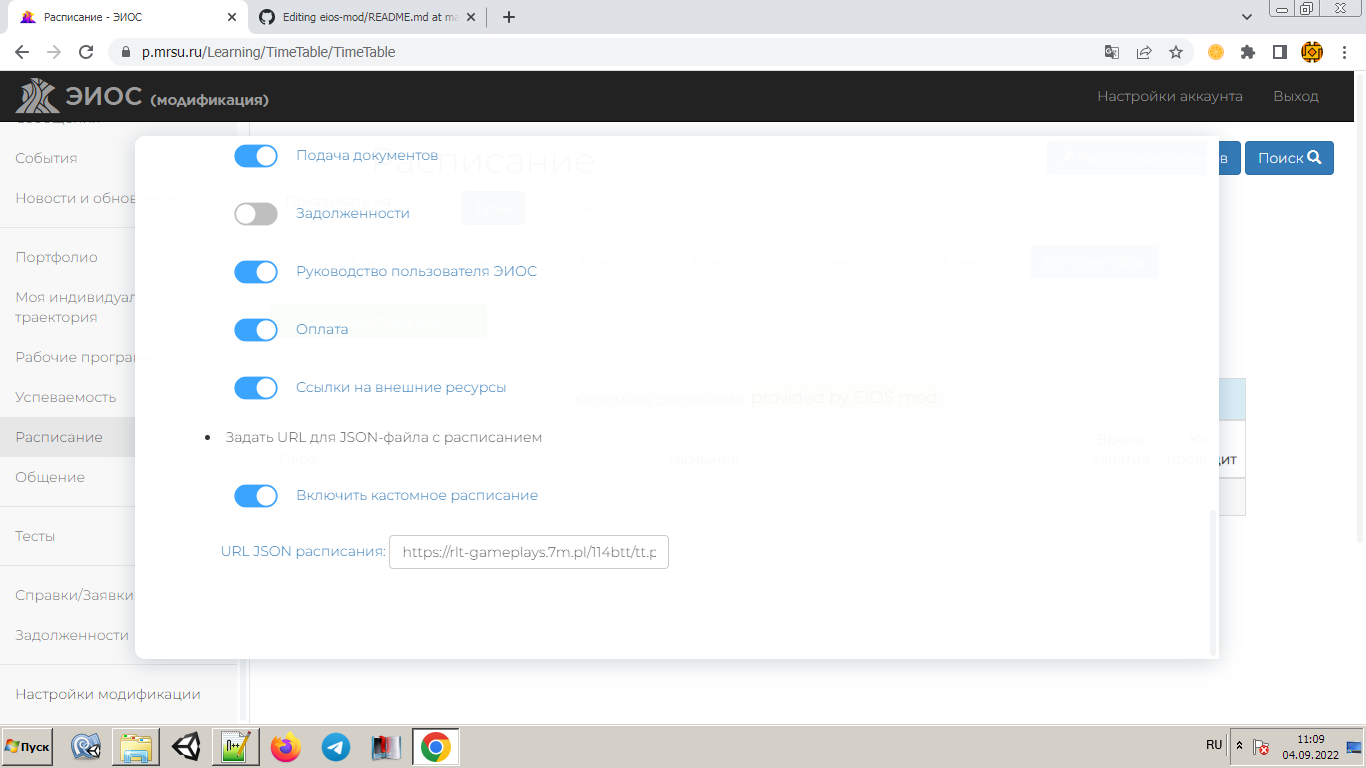Bookmark the page using the star icon

coord(1177,51)
